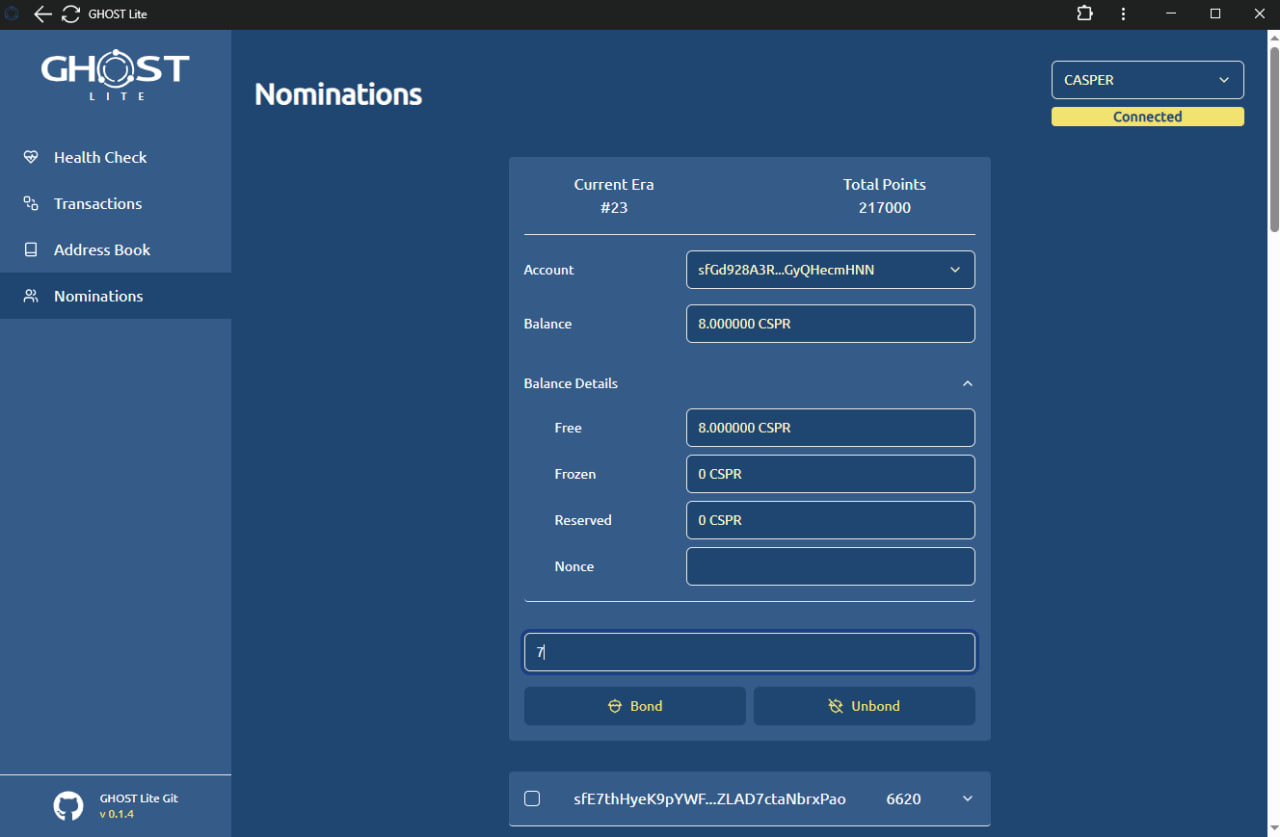Click the app icon in title bar
This screenshot has width=1280, height=837.
[13, 14]
